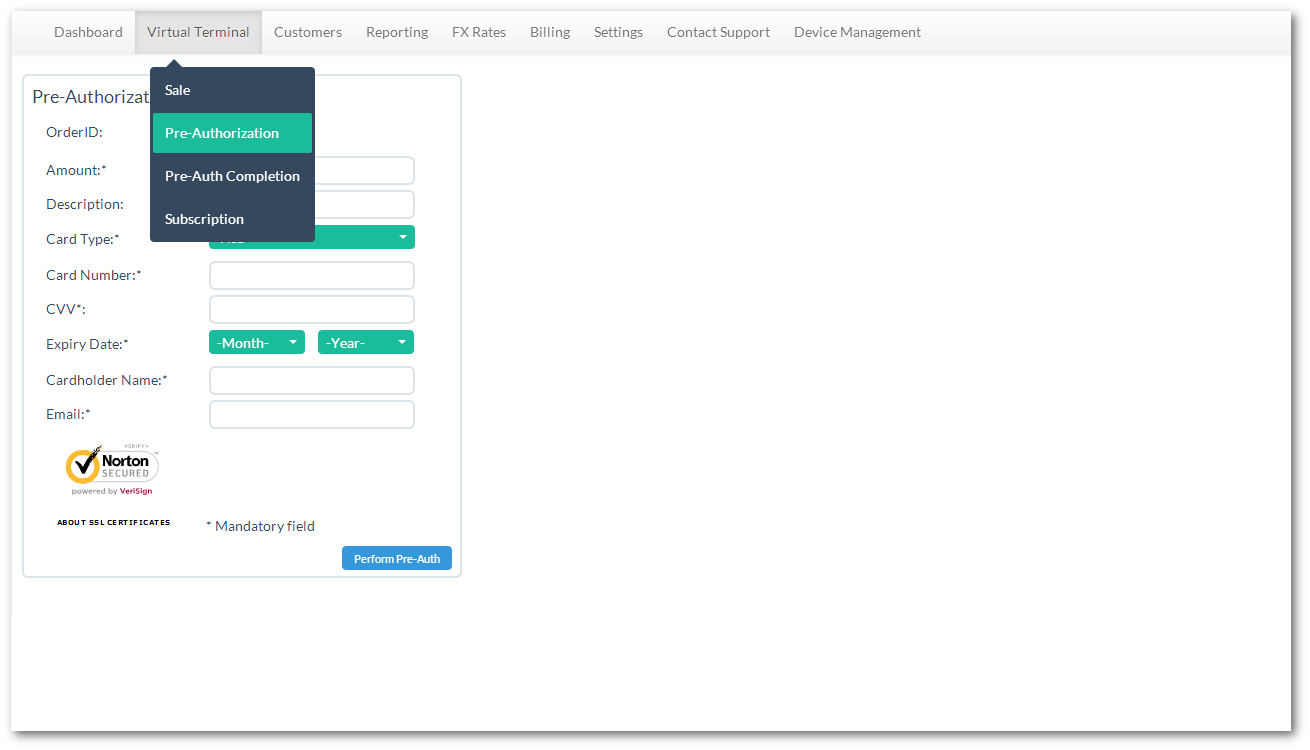Select Sale from Virtual Terminal menu

coord(178,90)
